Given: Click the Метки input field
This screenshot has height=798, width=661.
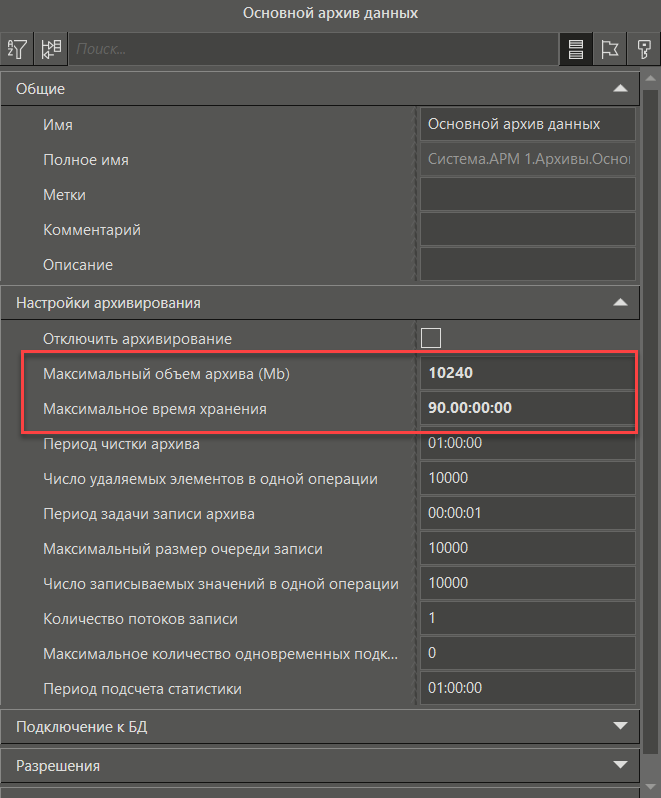Looking at the screenshot, I should 527,195.
